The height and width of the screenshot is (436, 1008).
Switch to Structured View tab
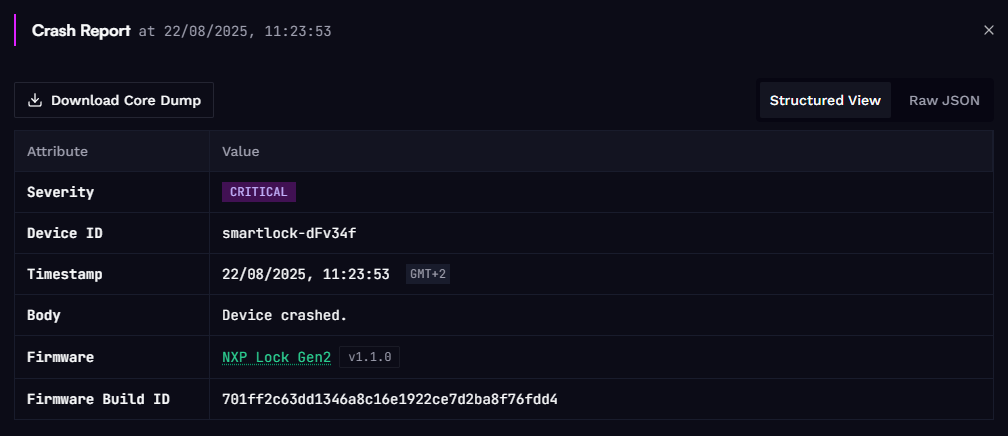coord(825,100)
